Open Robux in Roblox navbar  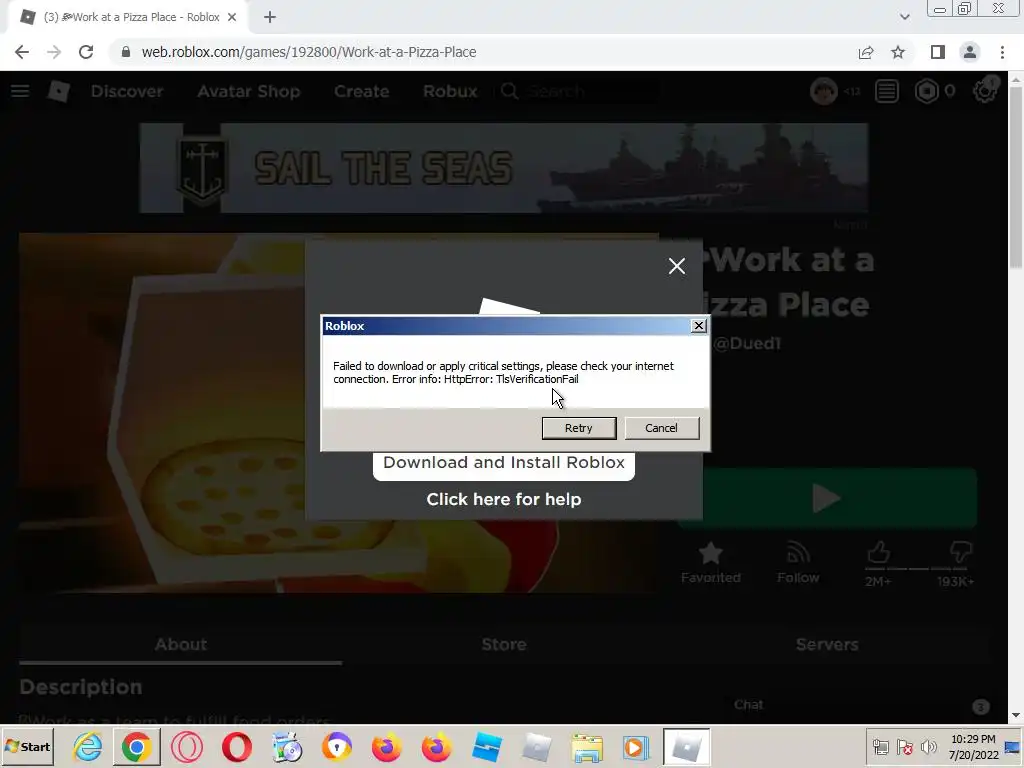(x=450, y=91)
